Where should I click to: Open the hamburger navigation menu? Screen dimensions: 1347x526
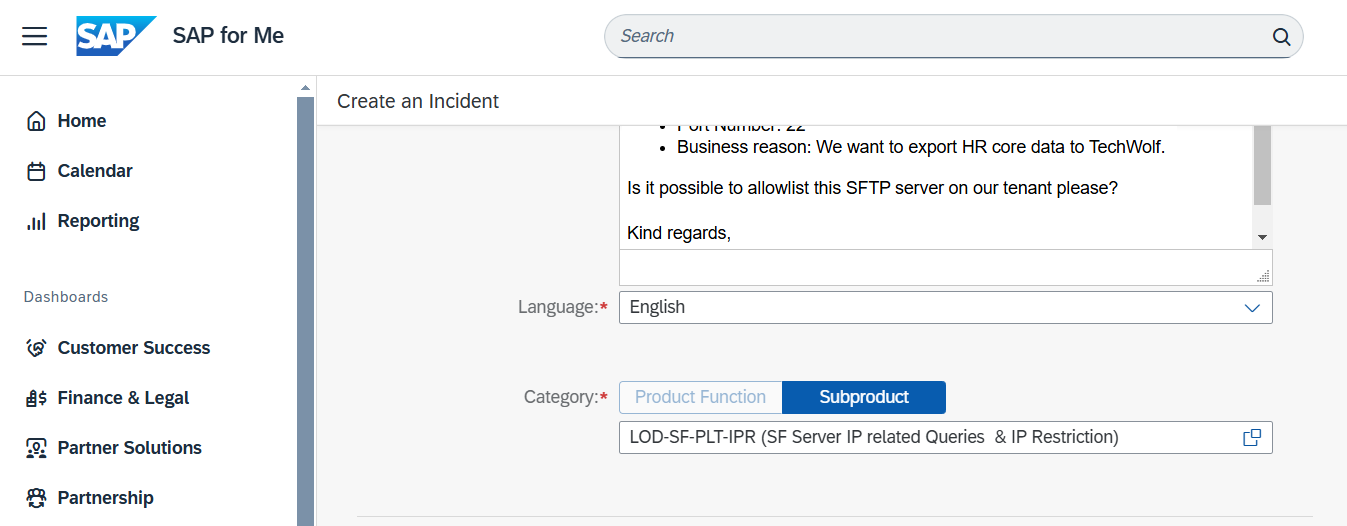35,36
